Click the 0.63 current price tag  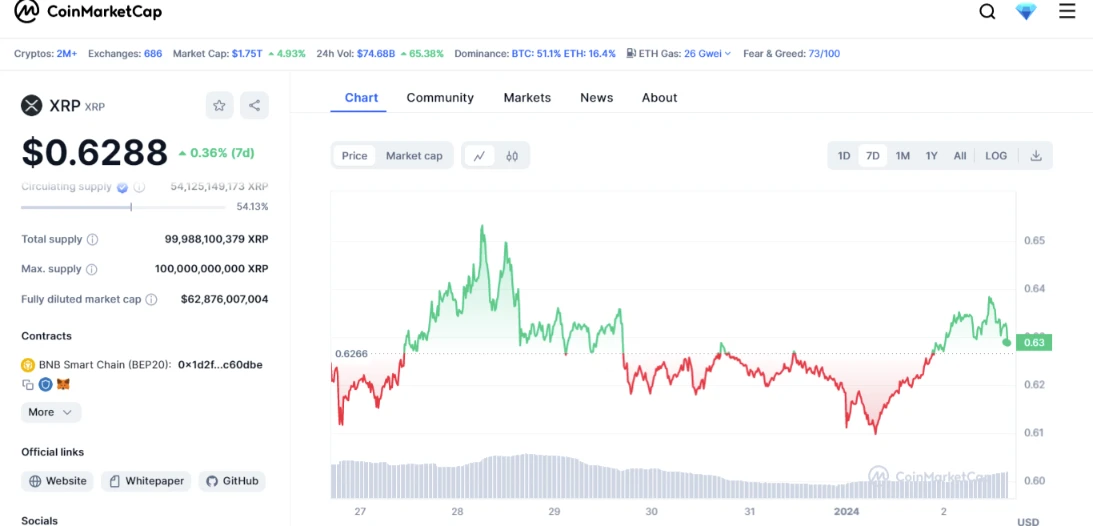pos(1034,342)
